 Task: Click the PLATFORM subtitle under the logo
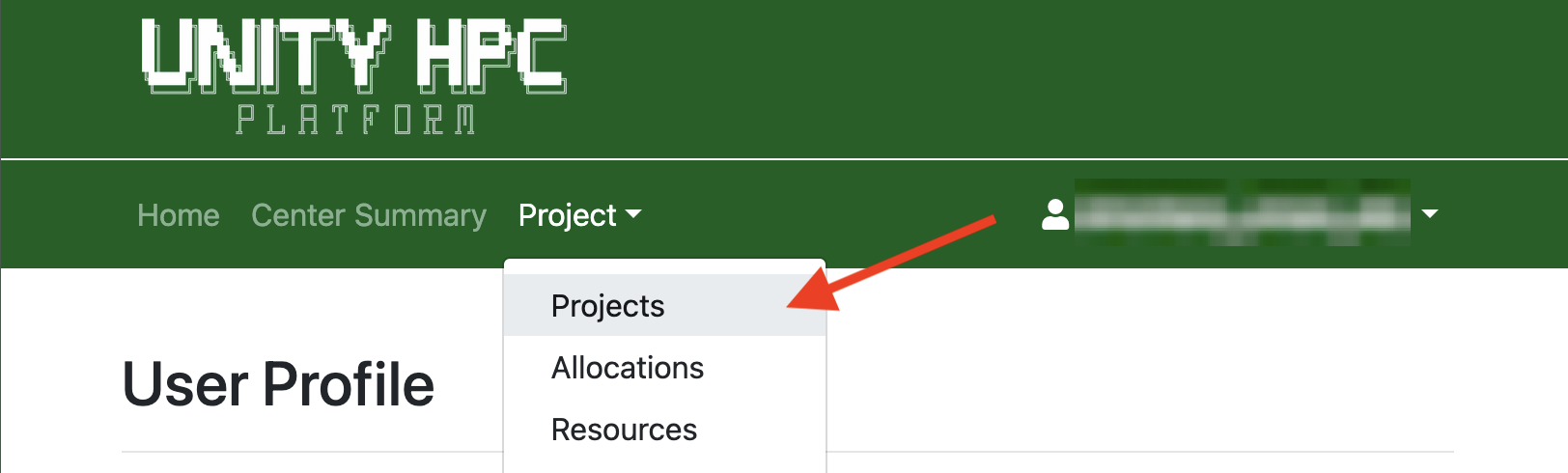[355, 121]
